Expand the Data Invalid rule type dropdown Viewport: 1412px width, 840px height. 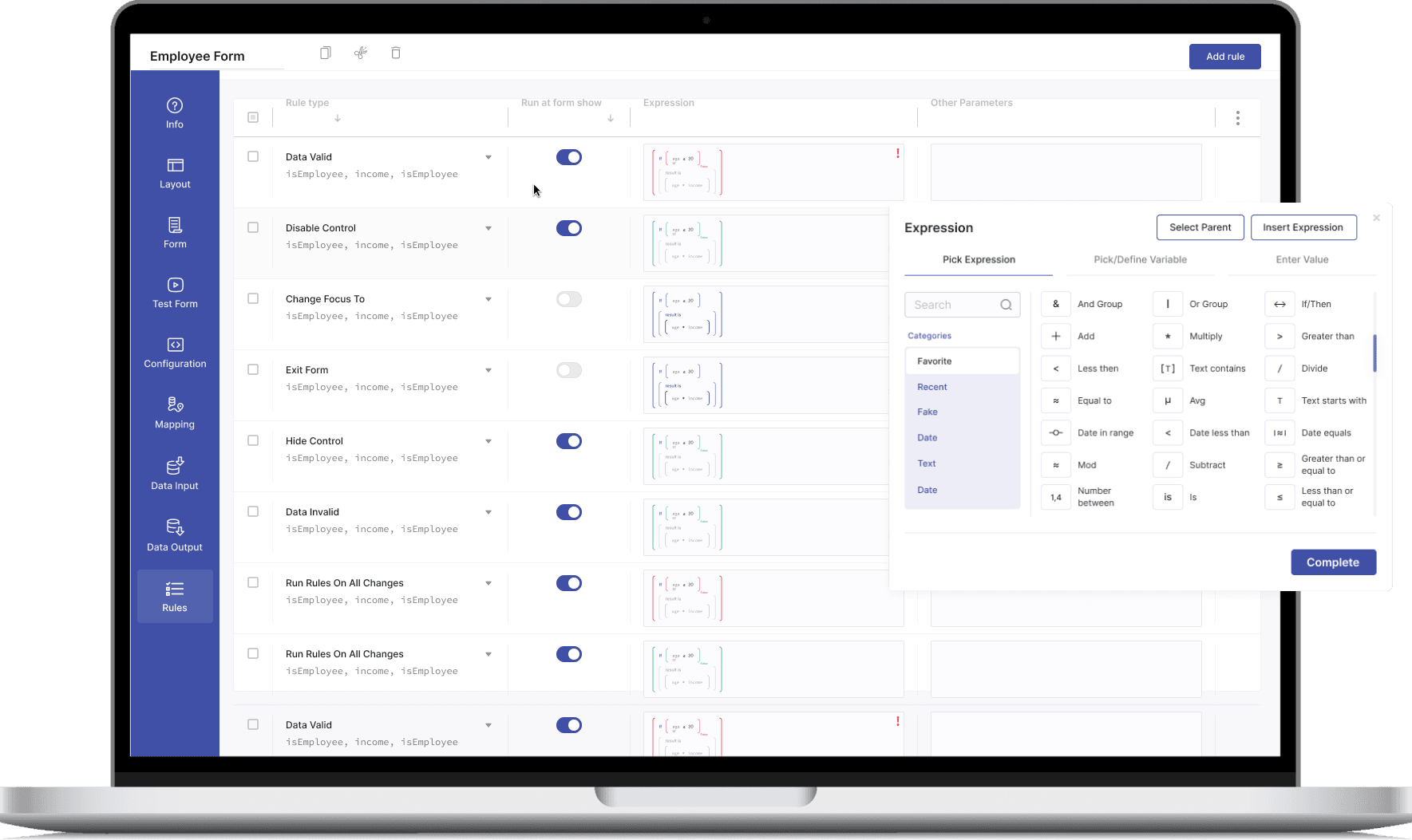point(488,512)
